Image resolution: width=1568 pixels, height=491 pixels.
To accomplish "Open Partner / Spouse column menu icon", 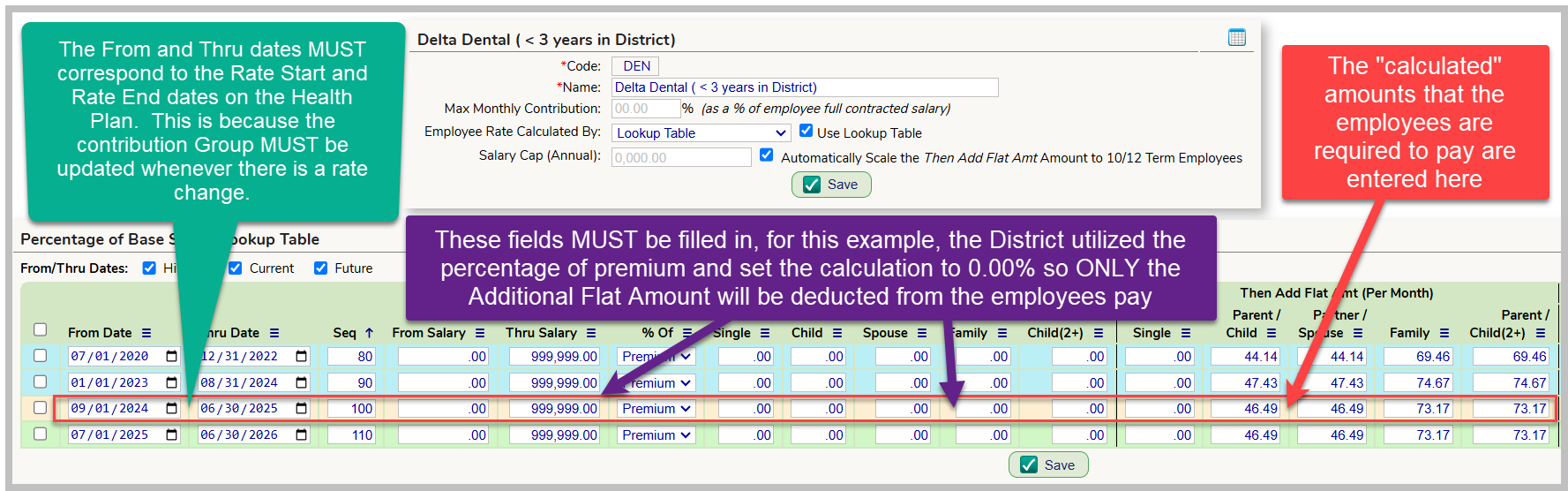I will coord(1358,333).
